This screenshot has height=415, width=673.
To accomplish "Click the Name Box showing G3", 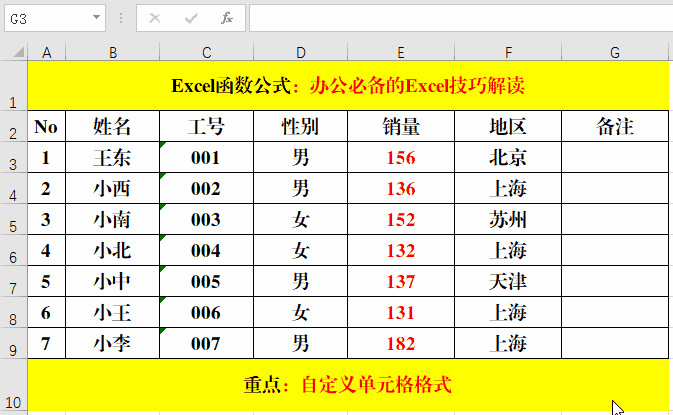I will 55,18.
